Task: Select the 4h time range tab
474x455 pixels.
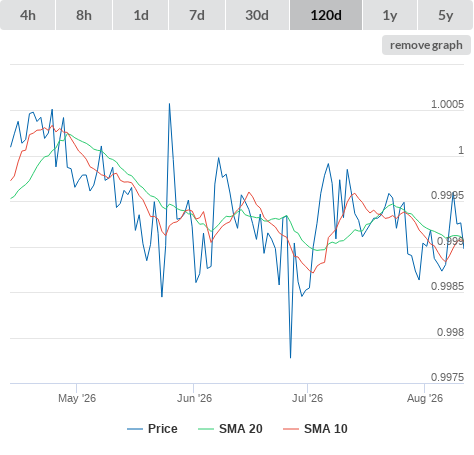Action: [28, 15]
